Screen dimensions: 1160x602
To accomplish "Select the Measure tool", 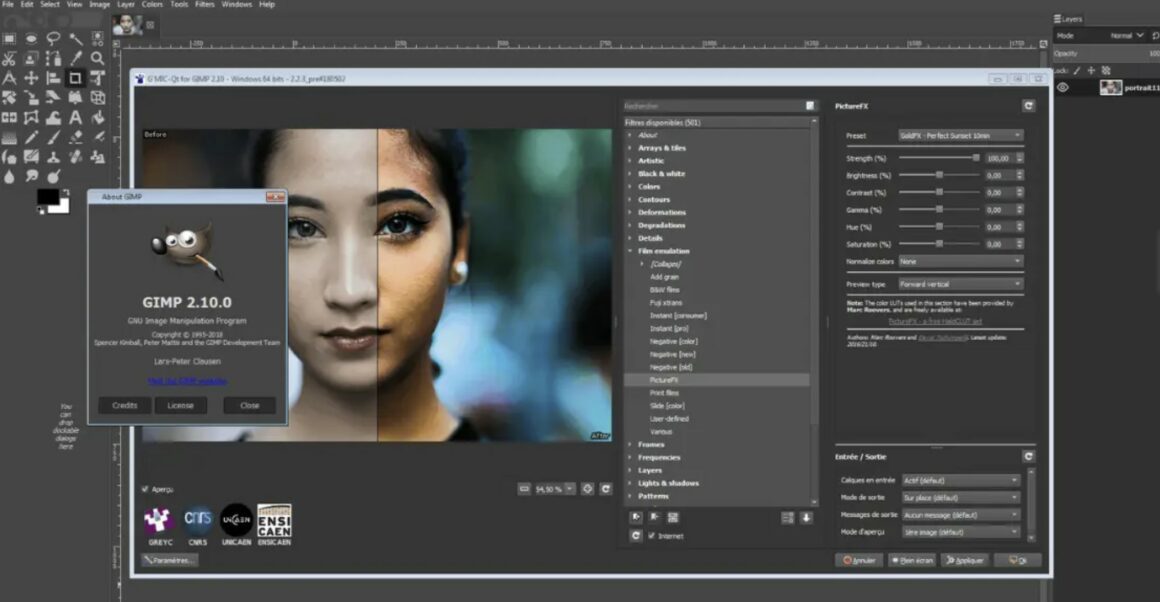I will (9, 78).
